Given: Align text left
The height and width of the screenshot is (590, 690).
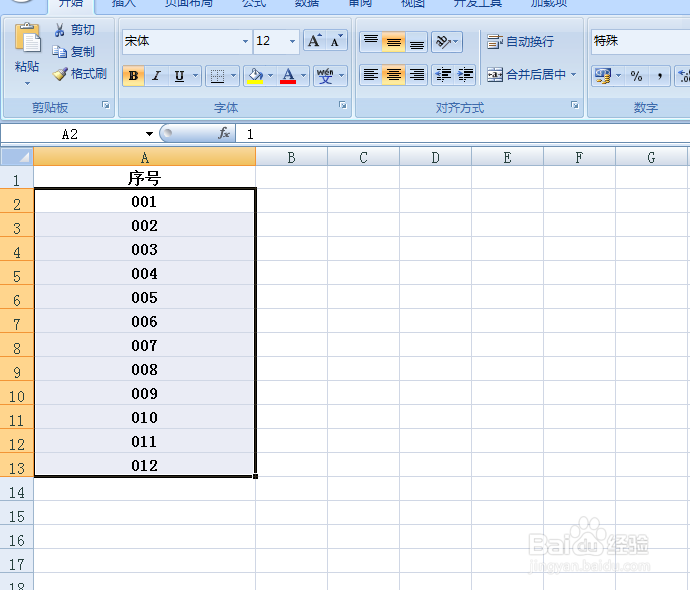Looking at the screenshot, I should 371,74.
